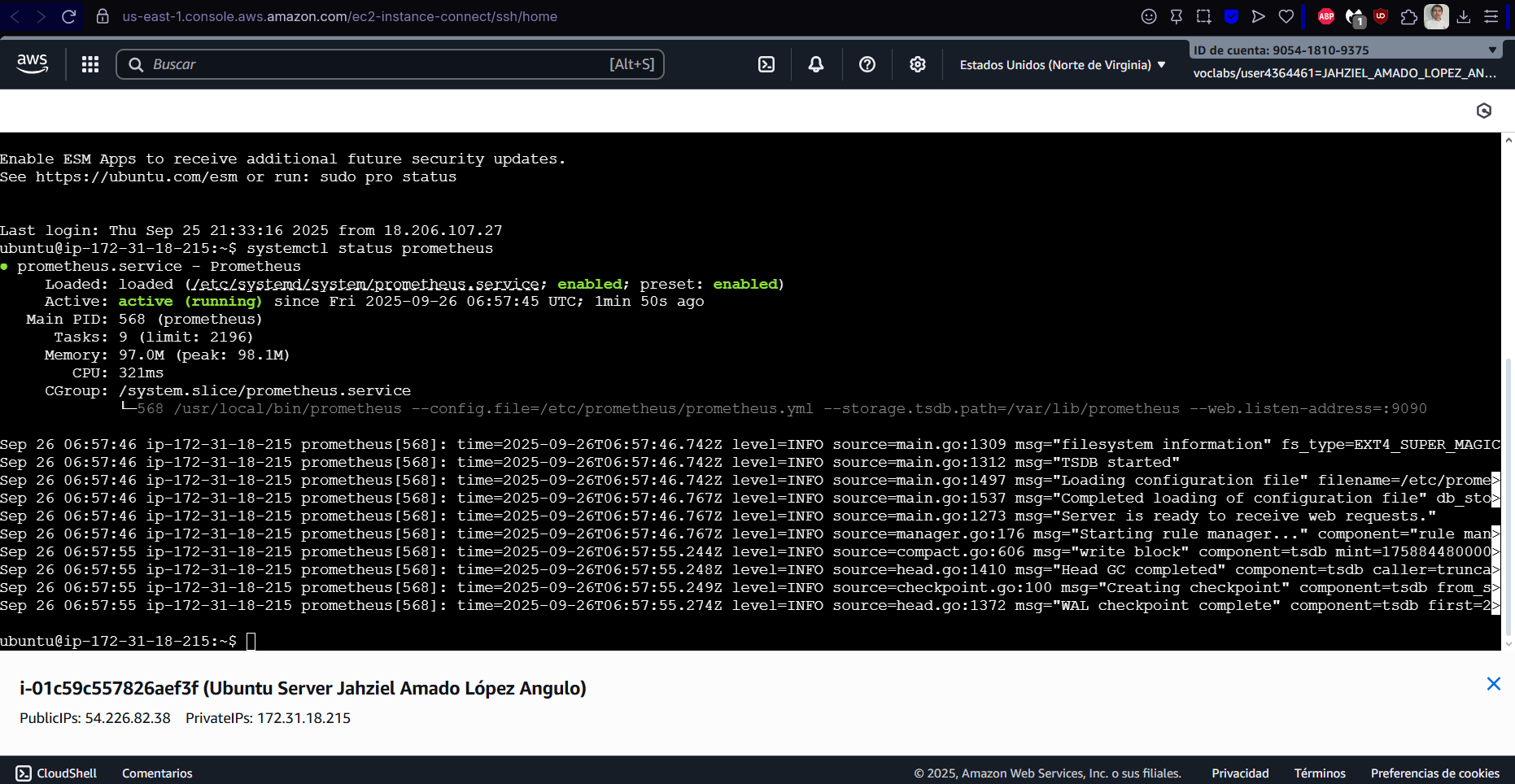The image size is (1515, 784).
Task: Click the address bar URL
Action: pos(340,16)
